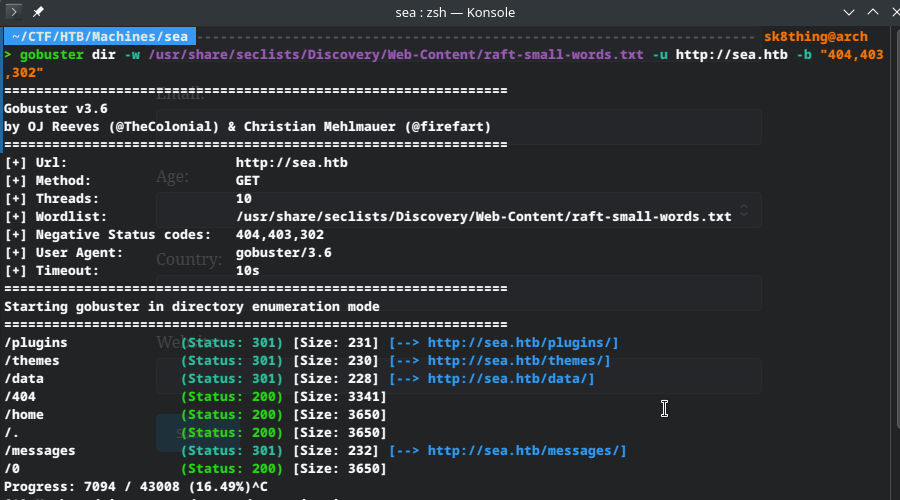Open the http://sea.htb/themes/ redirect link

pos(518,361)
